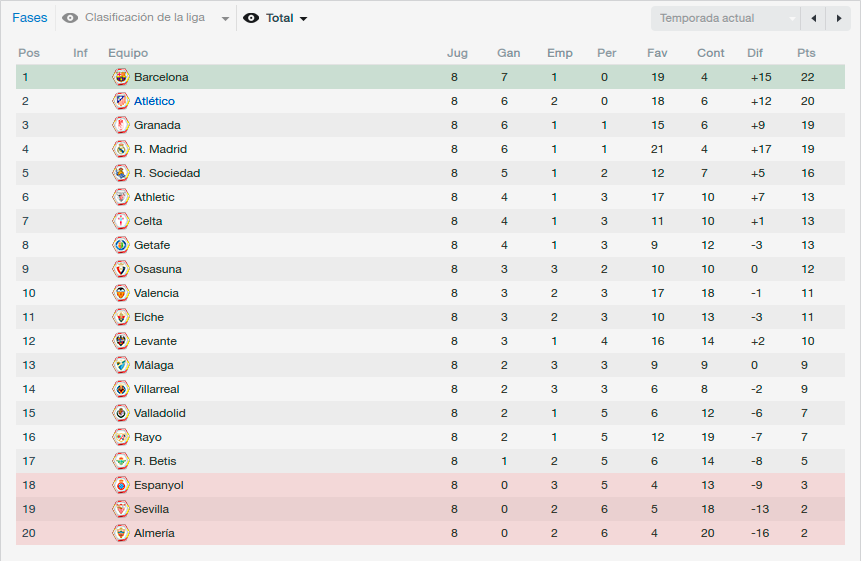The image size is (861, 561).
Task: Click the Villarreal club crest icon
Action: click(121, 389)
